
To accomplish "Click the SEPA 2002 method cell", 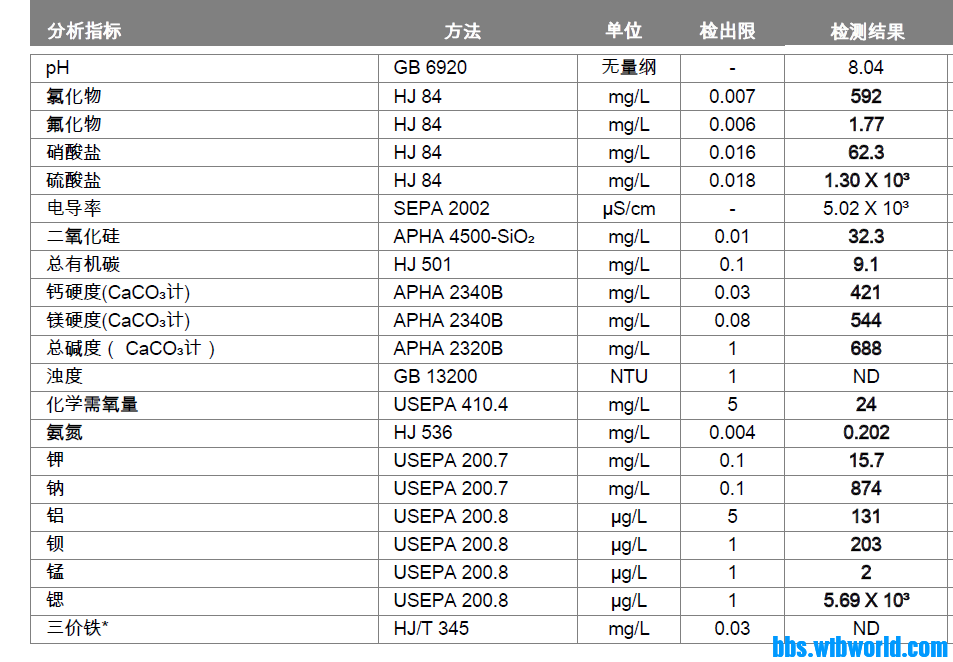I will (441, 209).
